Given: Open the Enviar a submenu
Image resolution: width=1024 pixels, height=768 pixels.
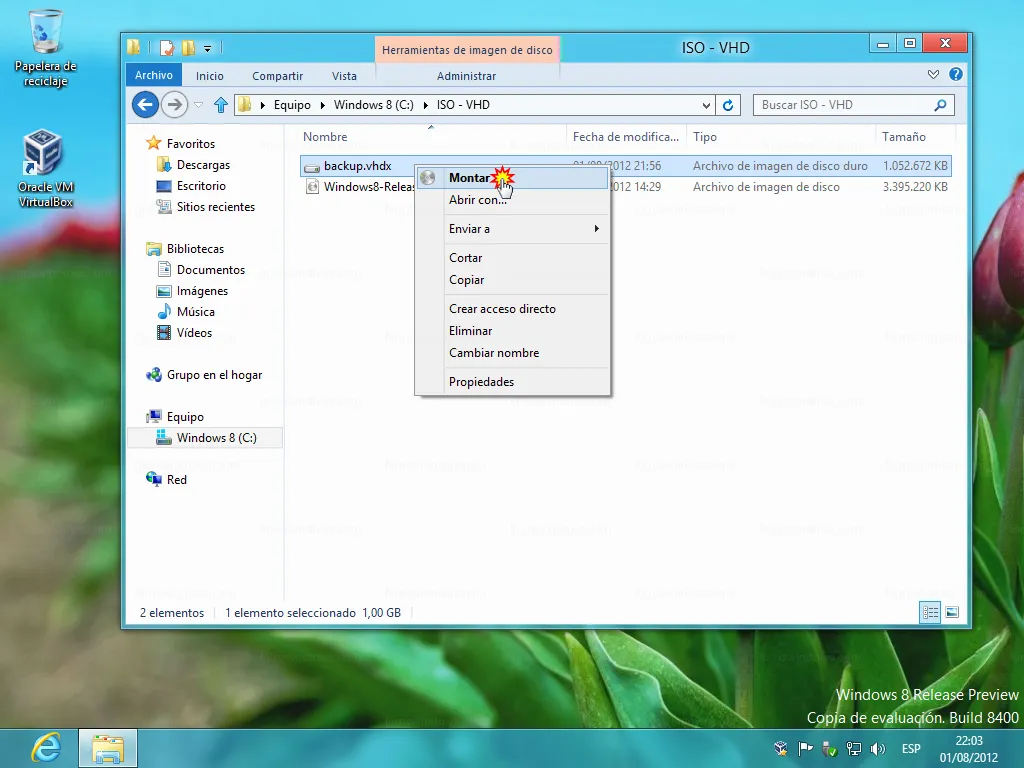Looking at the screenshot, I should click(x=513, y=229).
